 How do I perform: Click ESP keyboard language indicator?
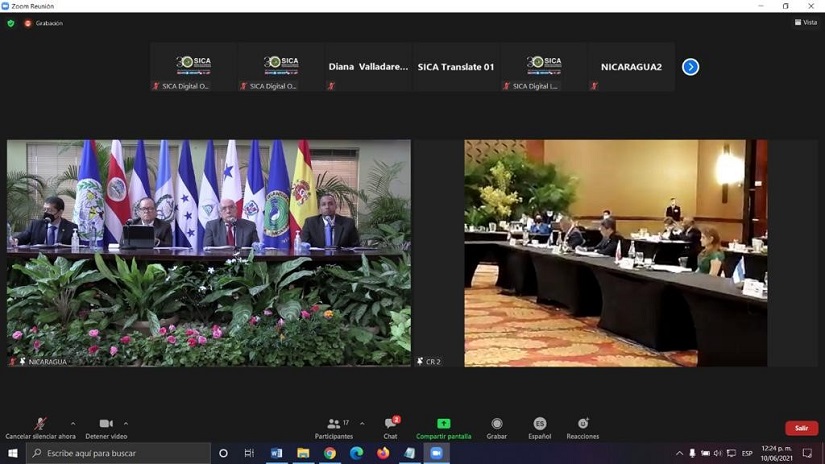pyautogui.click(x=747, y=453)
